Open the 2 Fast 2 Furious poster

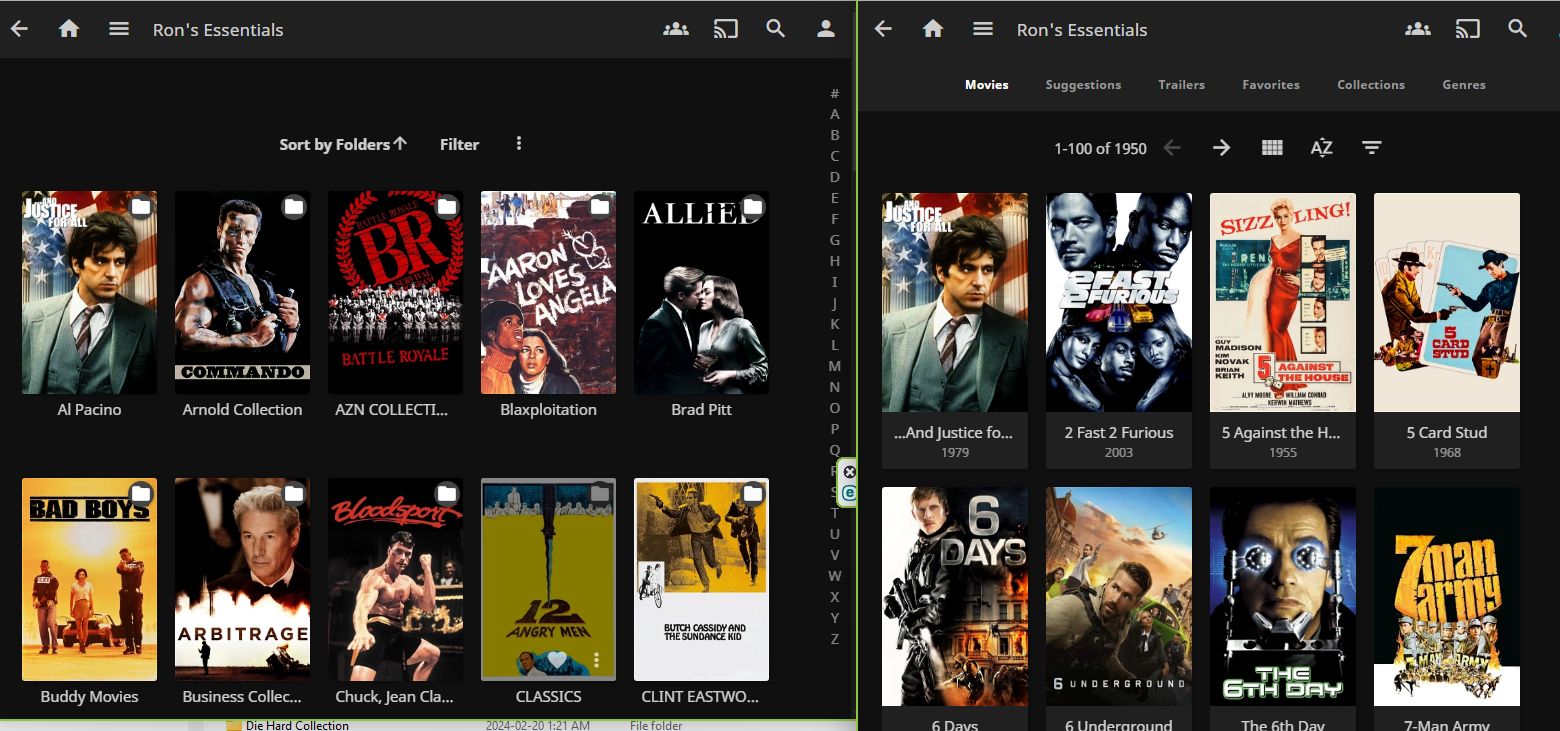click(1119, 302)
